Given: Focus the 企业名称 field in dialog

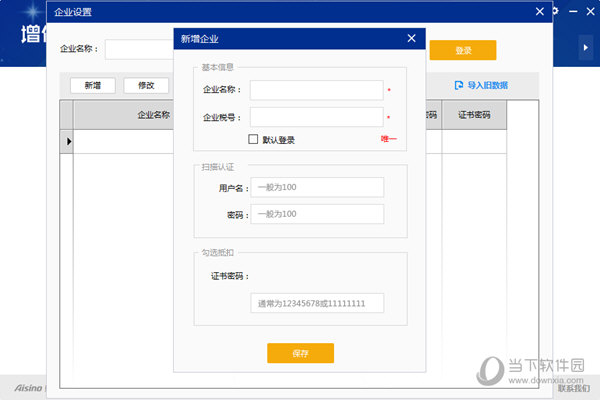Looking at the screenshot, I should pyautogui.click(x=316, y=90).
